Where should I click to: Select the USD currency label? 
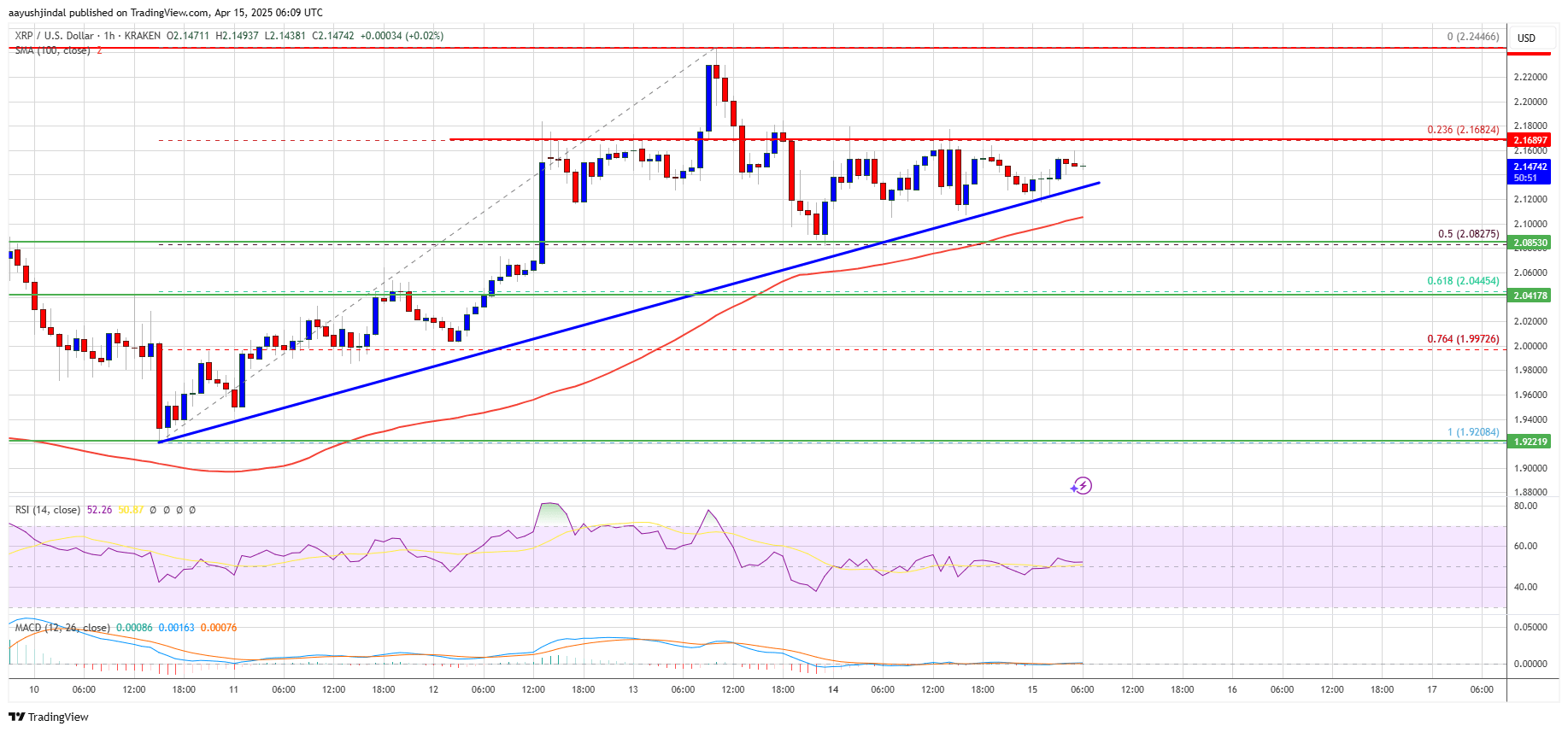(1526, 38)
